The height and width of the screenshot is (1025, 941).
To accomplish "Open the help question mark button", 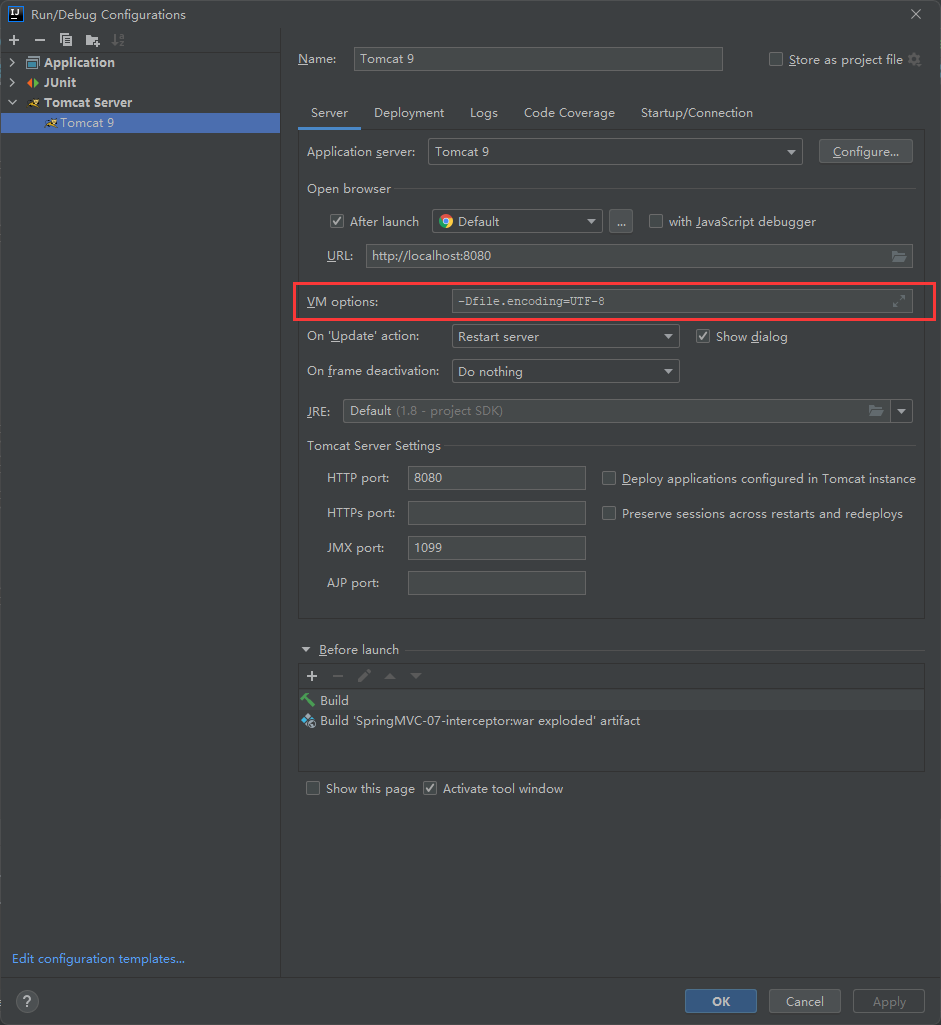I will [x=27, y=1001].
